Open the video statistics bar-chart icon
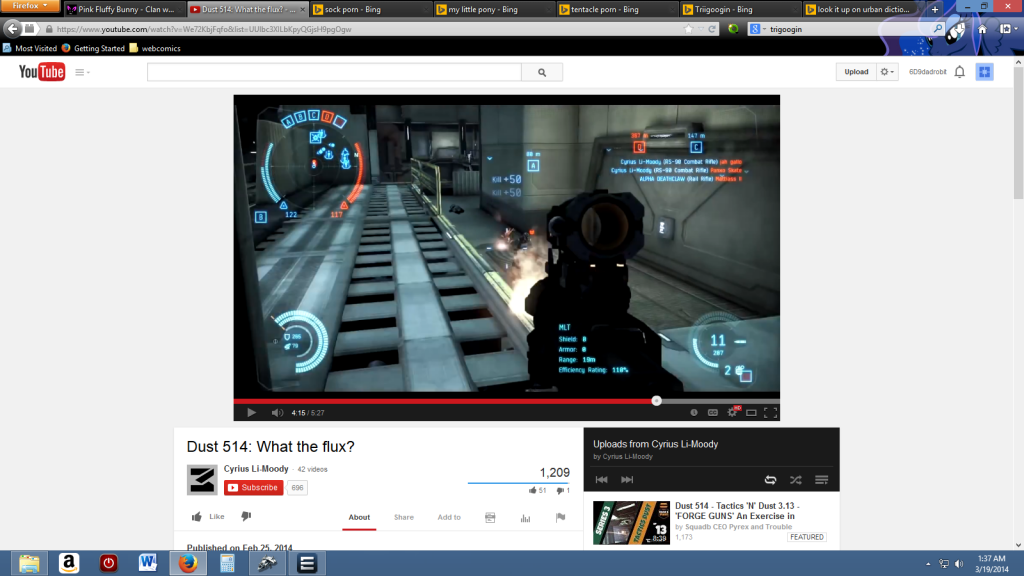The width and height of the screenshot is (1024, 576). pos(525,518)
